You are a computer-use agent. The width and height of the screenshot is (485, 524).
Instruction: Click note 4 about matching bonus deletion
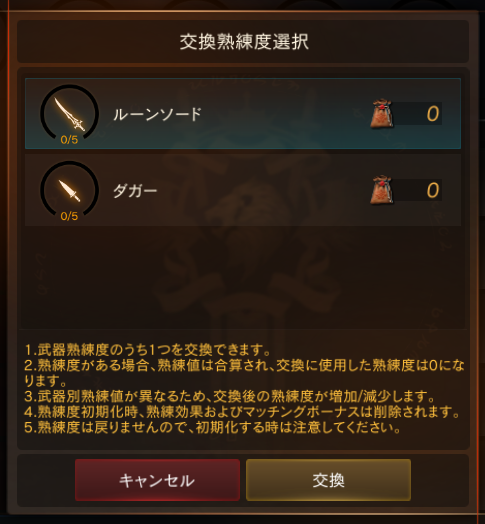pos(242,412)
